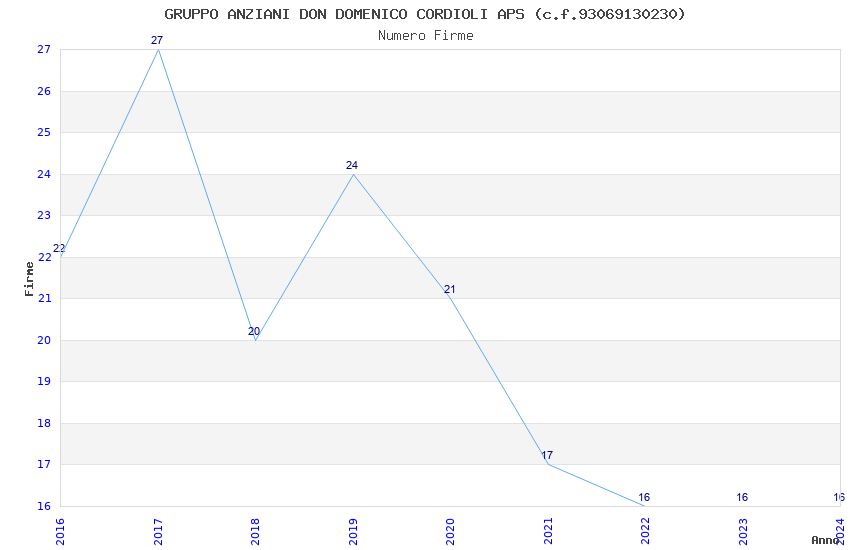Click x-axis year 2019
Image resolution: width=850 pixels, height=550 pixels.
pos(353,532)
